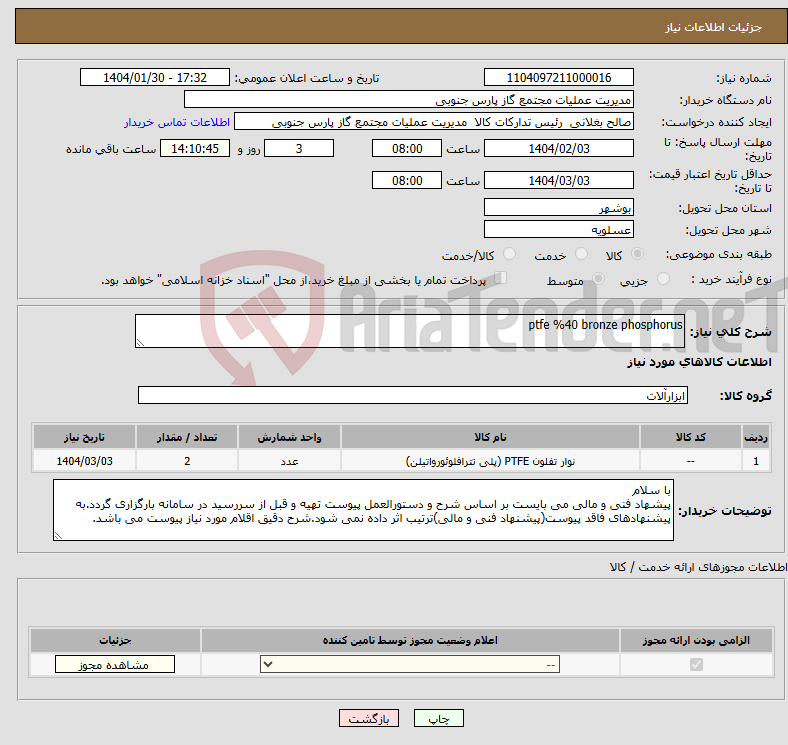Image resolution: width=788 pixels, height=745 pixels.
Task: Click the announcement date field 1404/01/30 - 17:32
Action: 155,77
